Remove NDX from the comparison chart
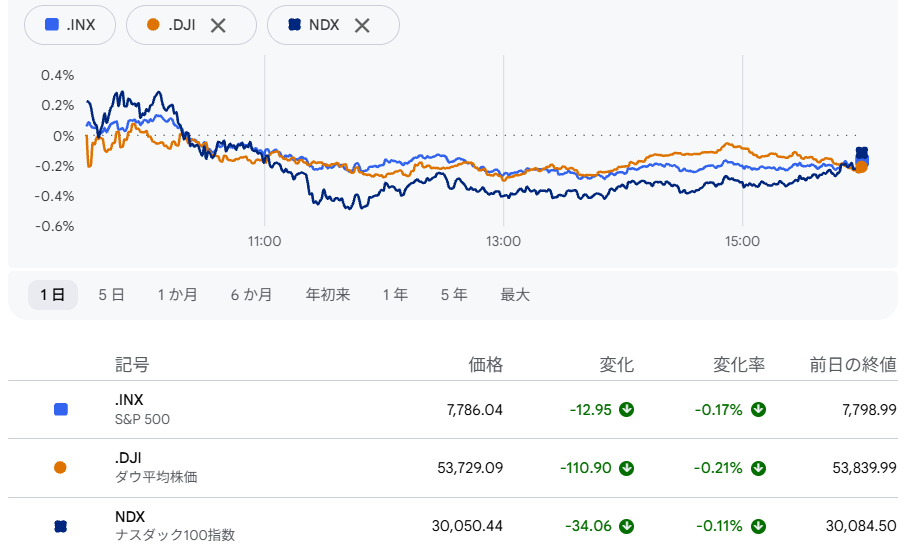The height and width of the screenshot is (556, 916). click(362, 26)
